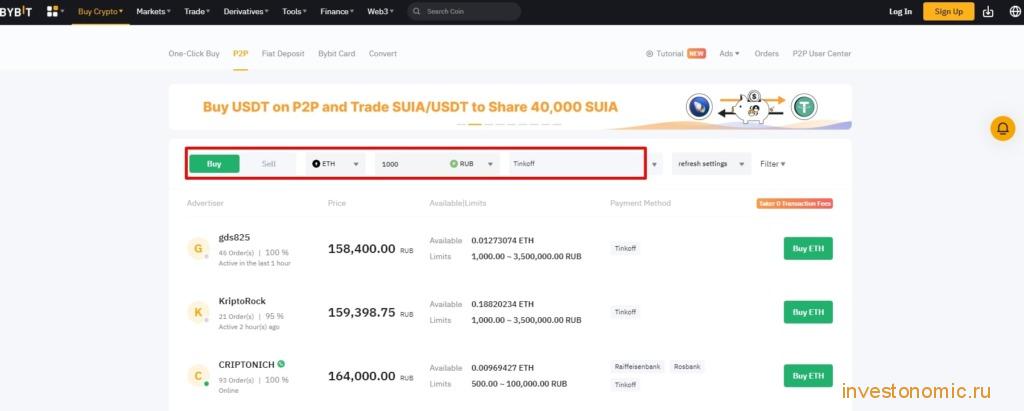Click the Tutorial play icon
The image size is (1024, 411).
pos(649,54)
